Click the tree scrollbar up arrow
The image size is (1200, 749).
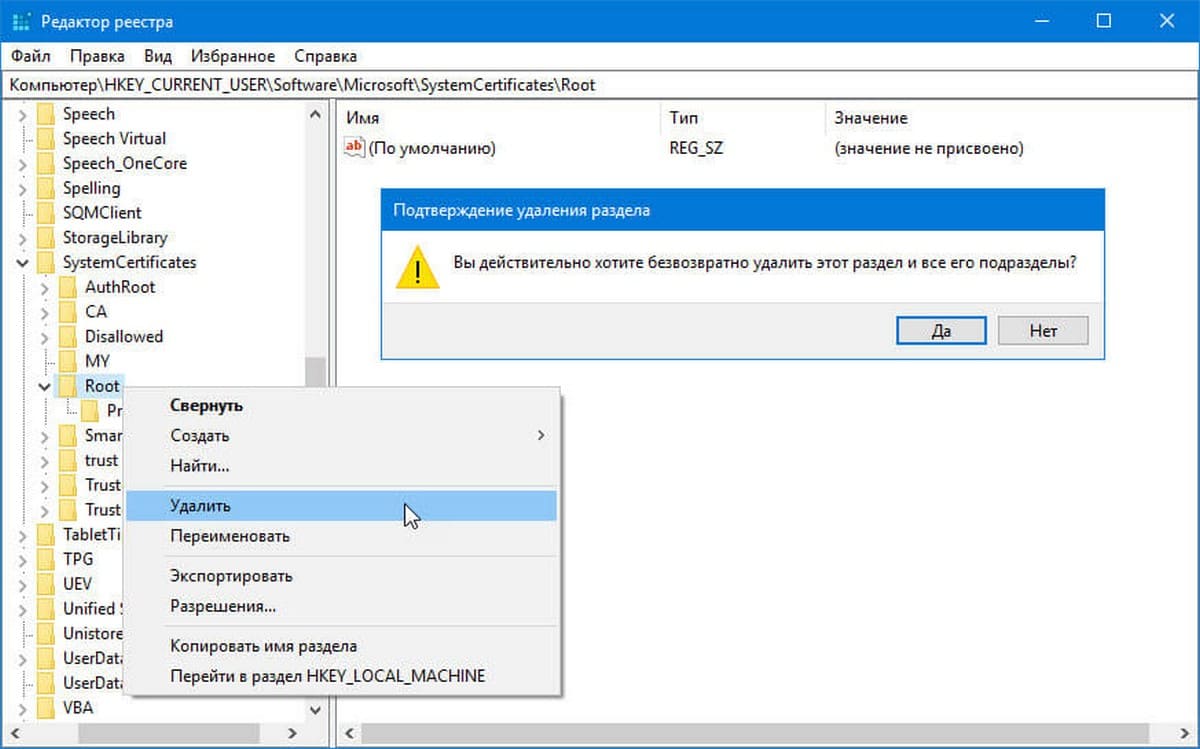[x=316, y=114]
